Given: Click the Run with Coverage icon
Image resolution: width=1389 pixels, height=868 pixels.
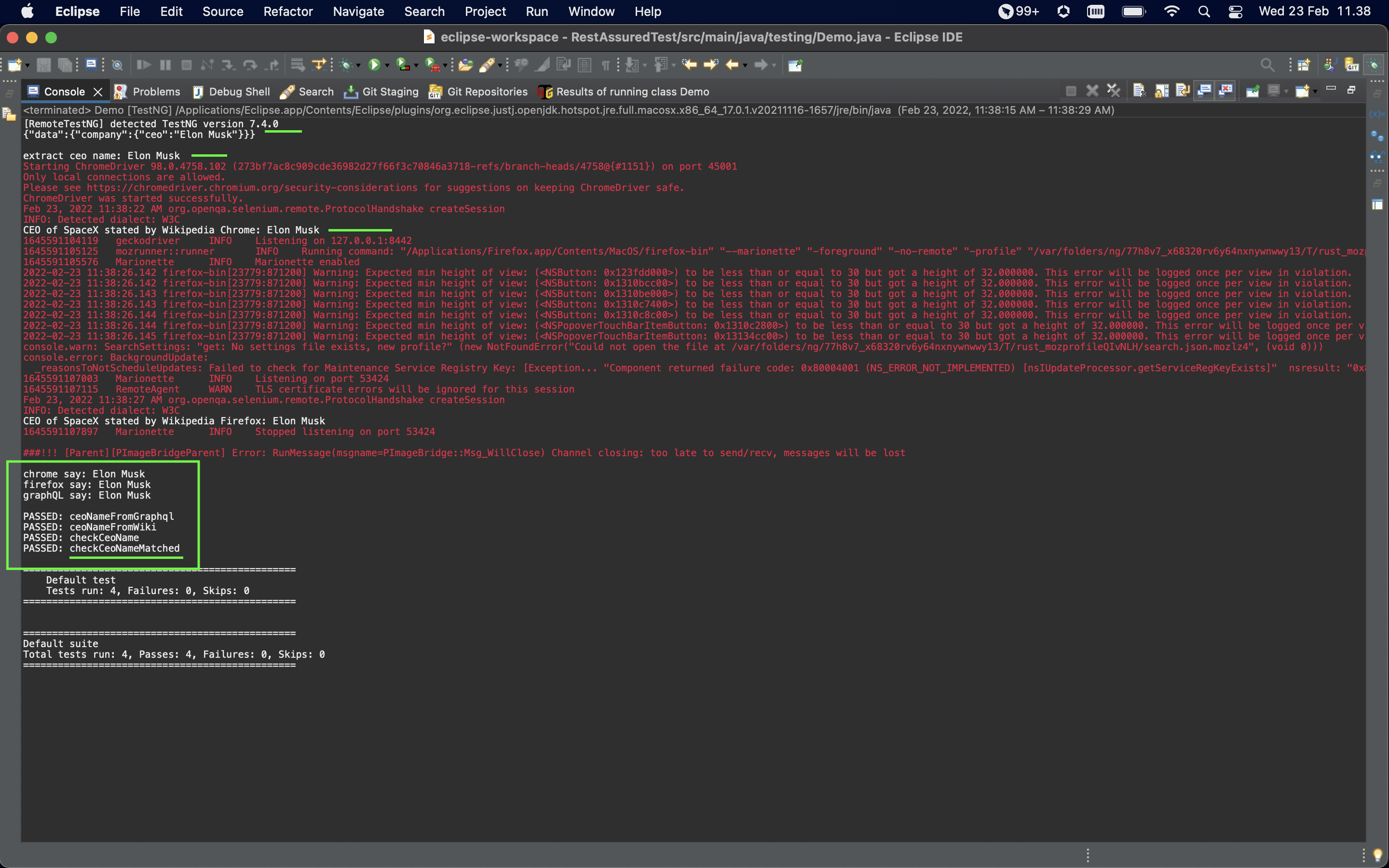Looking at the screenshot, I should pos(404,65).
